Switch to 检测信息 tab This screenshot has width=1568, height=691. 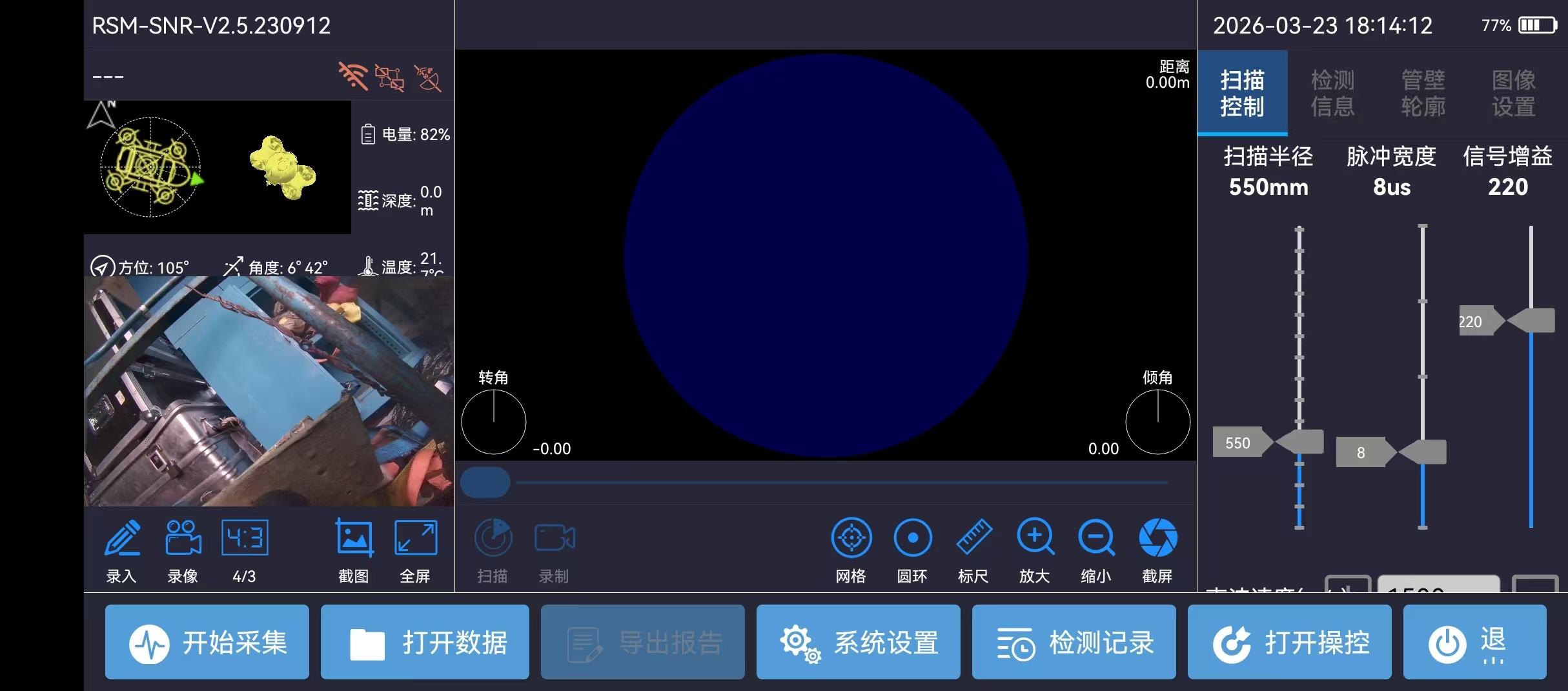pyautogui.click(x=1332, y=93)
